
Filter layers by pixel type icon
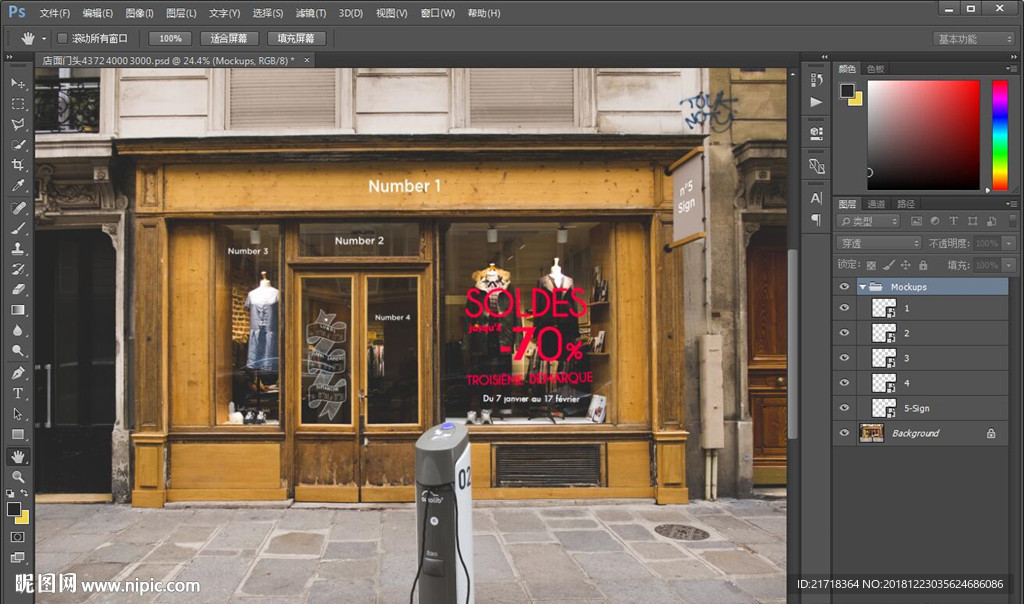(916, 221)
